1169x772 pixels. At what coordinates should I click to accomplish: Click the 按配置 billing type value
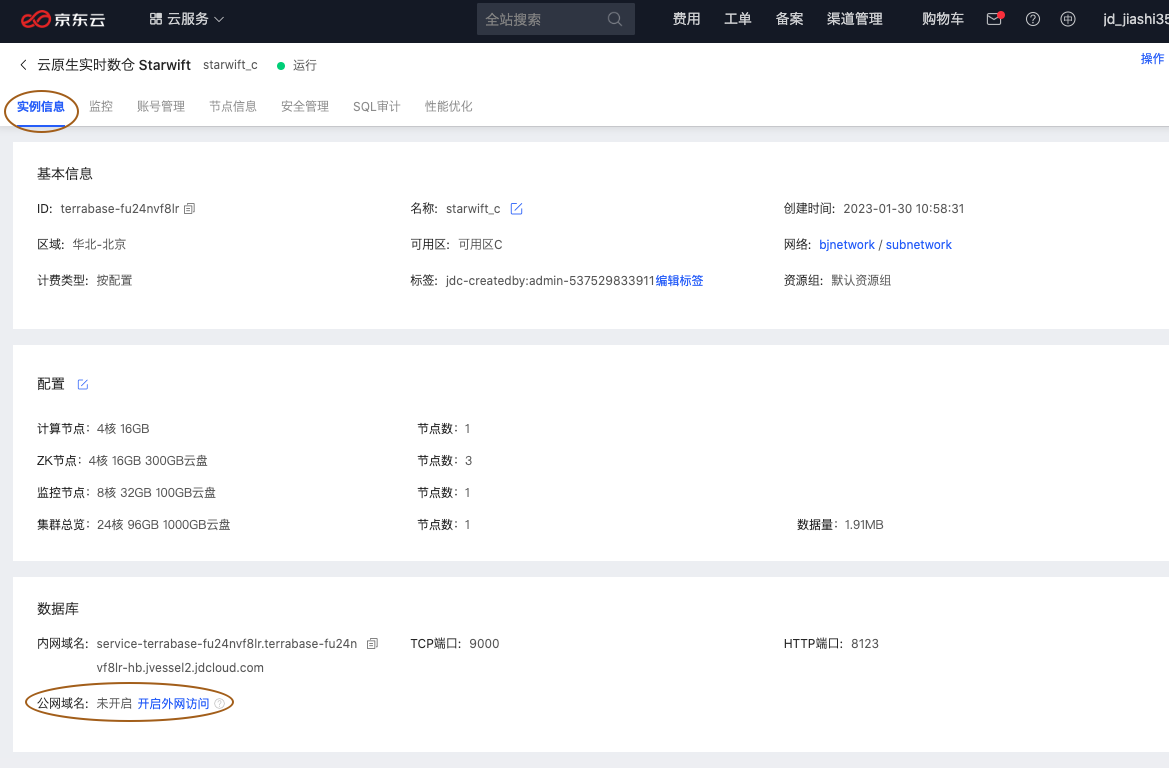click(114, 280)
